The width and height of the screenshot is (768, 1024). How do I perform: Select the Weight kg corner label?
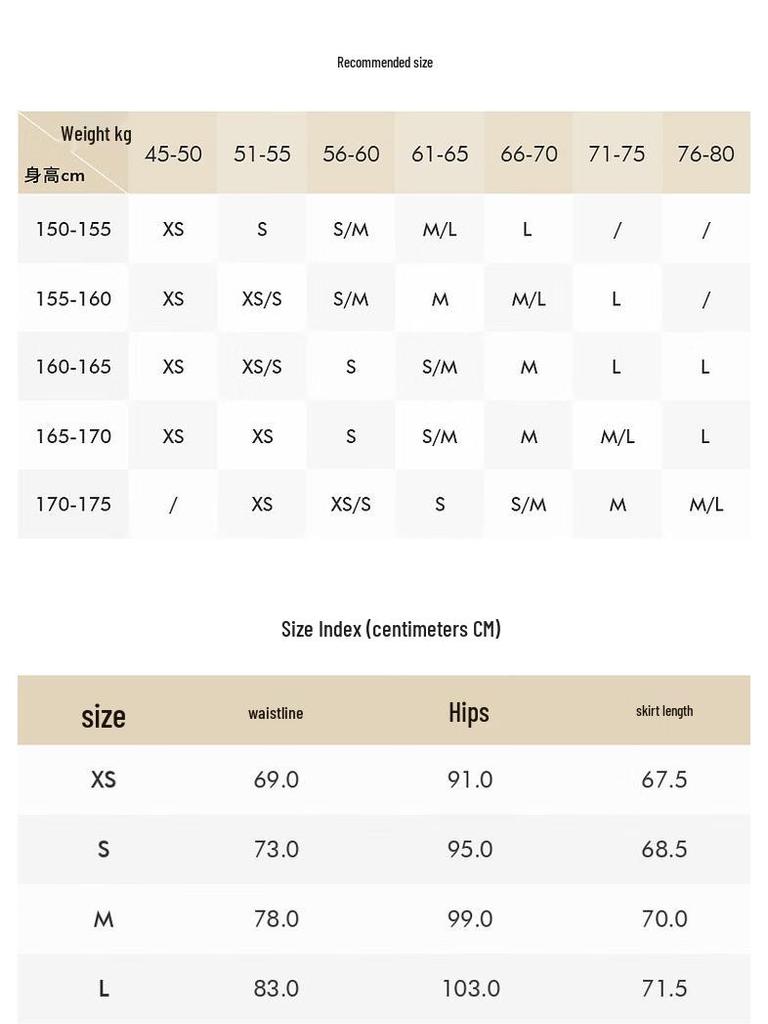click(x=96, y=135)
